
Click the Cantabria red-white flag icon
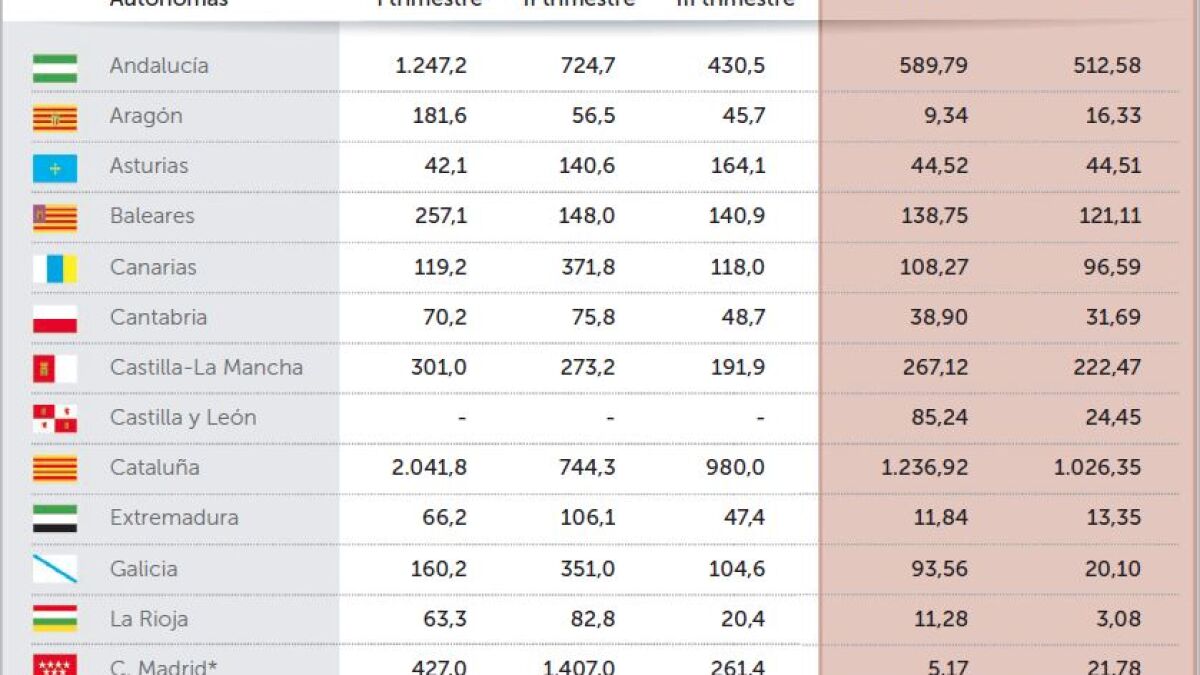pos(55,319)
